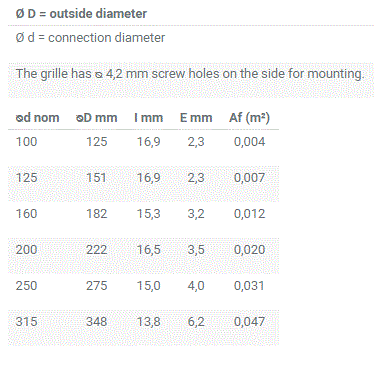Click the 'ød nom' column header
The width and height of the screenshot is (392, 371).
coord(37,117)
